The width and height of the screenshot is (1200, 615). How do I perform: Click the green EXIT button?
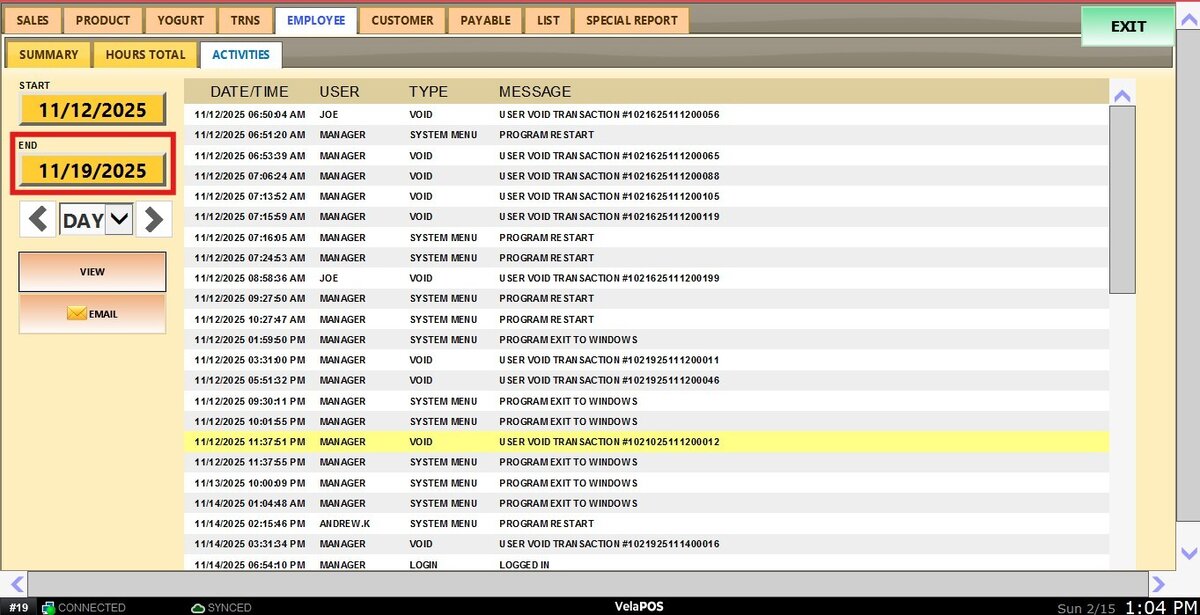tap(1128, 27)
